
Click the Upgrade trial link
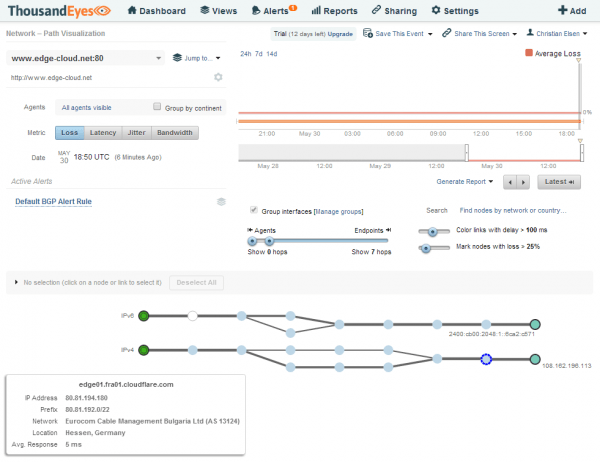[340, 34]
